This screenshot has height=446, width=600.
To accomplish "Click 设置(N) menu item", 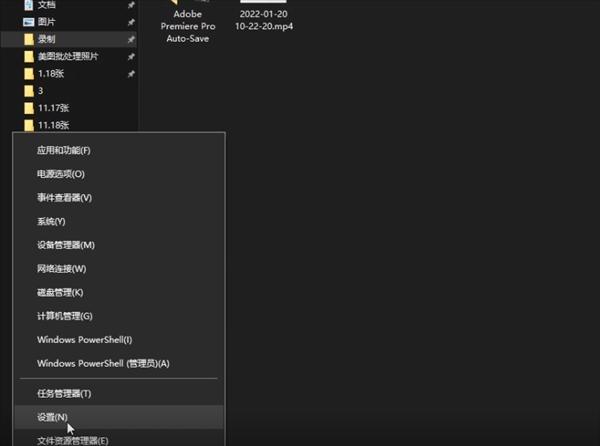I will pos(119,417).
